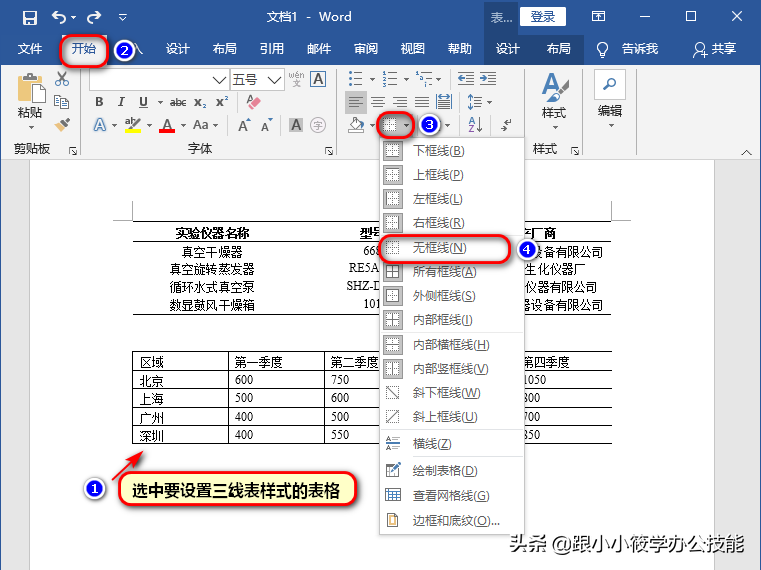This screenshot has width=761, height=570.
Task: Choose 无框线(N) from the borders menu
Action: pos(439,247)
